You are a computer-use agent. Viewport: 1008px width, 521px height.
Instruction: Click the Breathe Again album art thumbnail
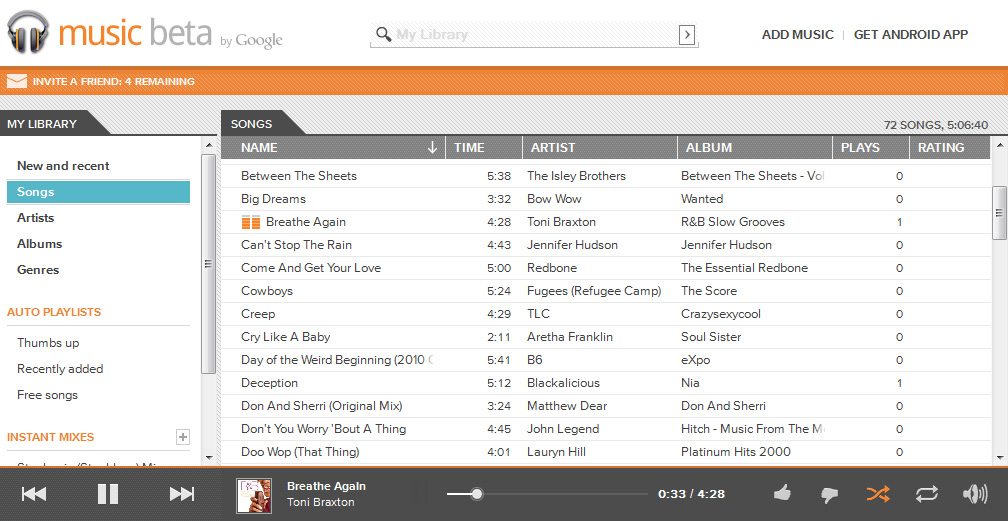tap(254, 495)
